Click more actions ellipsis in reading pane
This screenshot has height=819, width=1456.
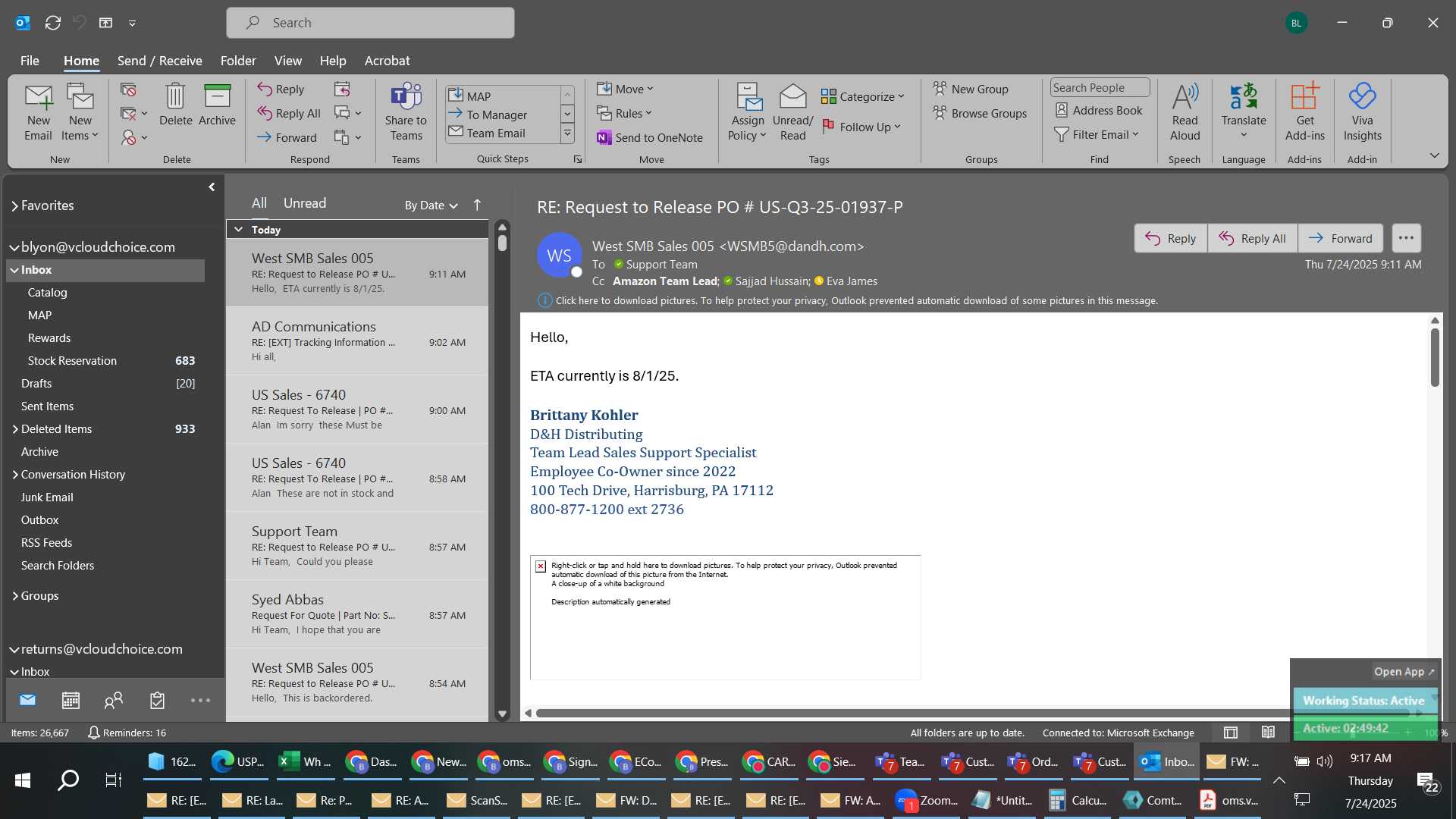click(1406, 238)
